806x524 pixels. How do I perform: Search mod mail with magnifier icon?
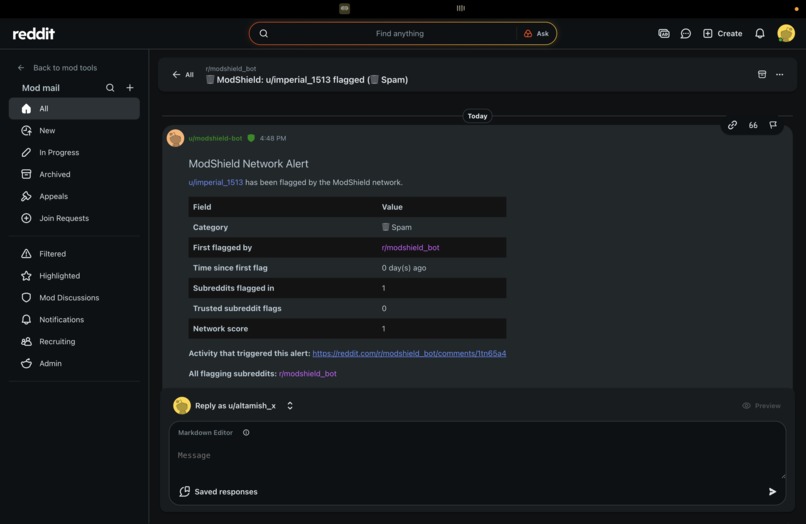click(x=110, y=88)
